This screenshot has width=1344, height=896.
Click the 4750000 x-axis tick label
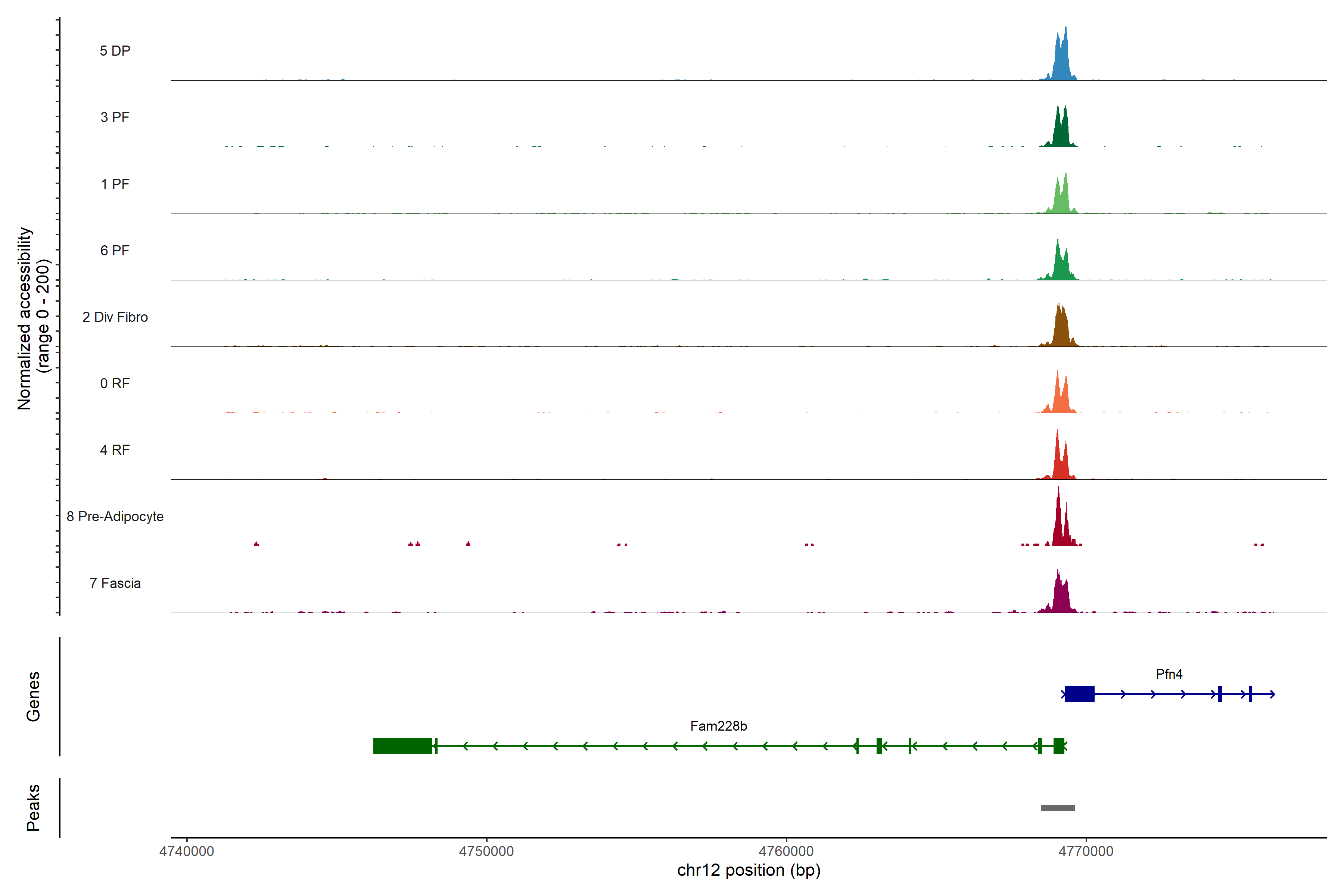(x=486, y=852)
